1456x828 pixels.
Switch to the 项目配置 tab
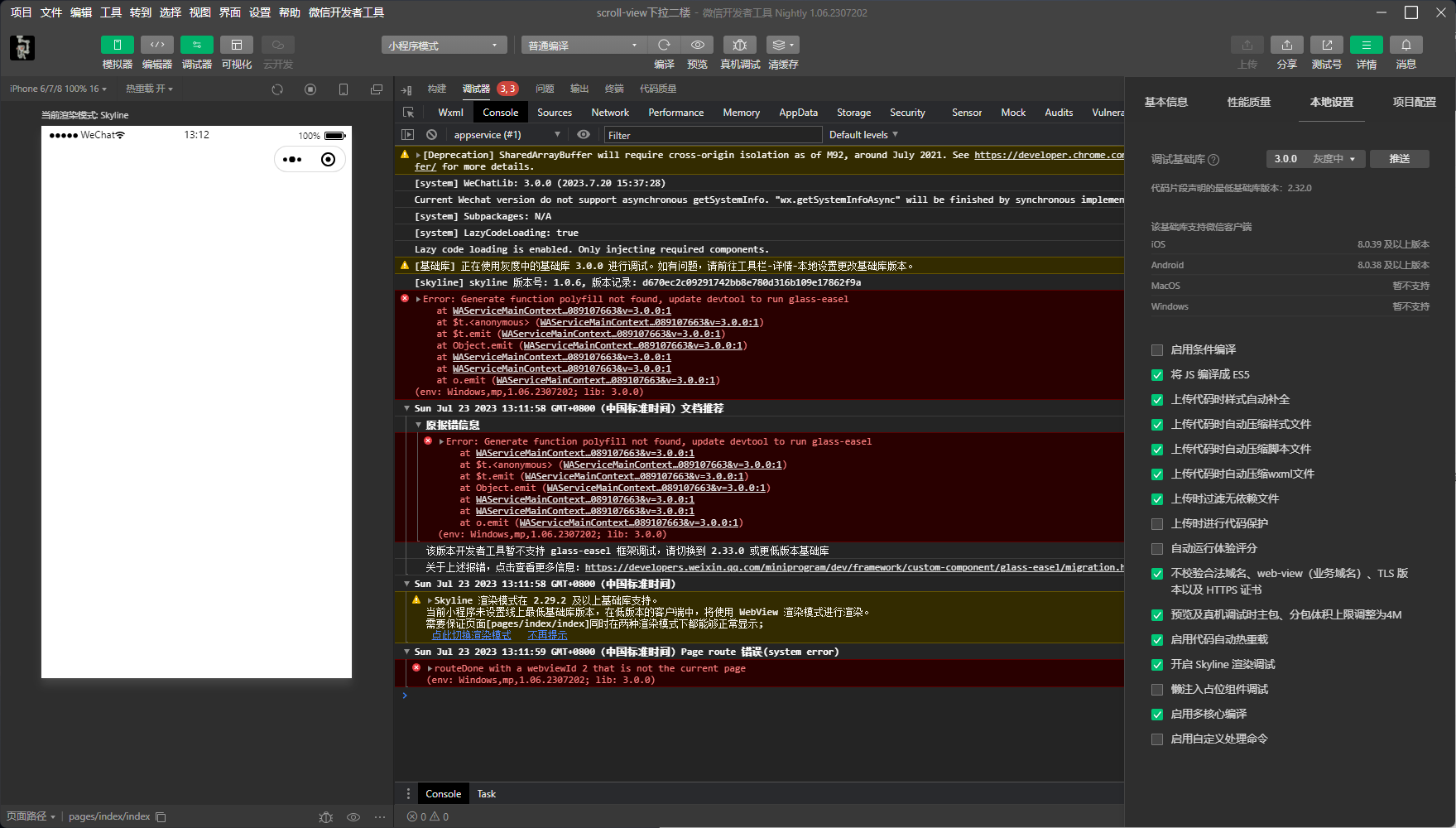coord(1414,102)
